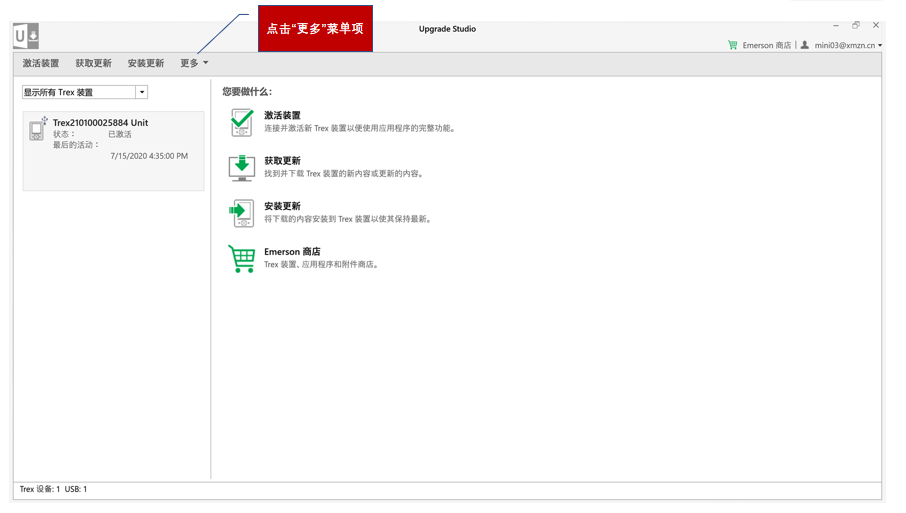Click the Trex device icon in list

[38, 129]
